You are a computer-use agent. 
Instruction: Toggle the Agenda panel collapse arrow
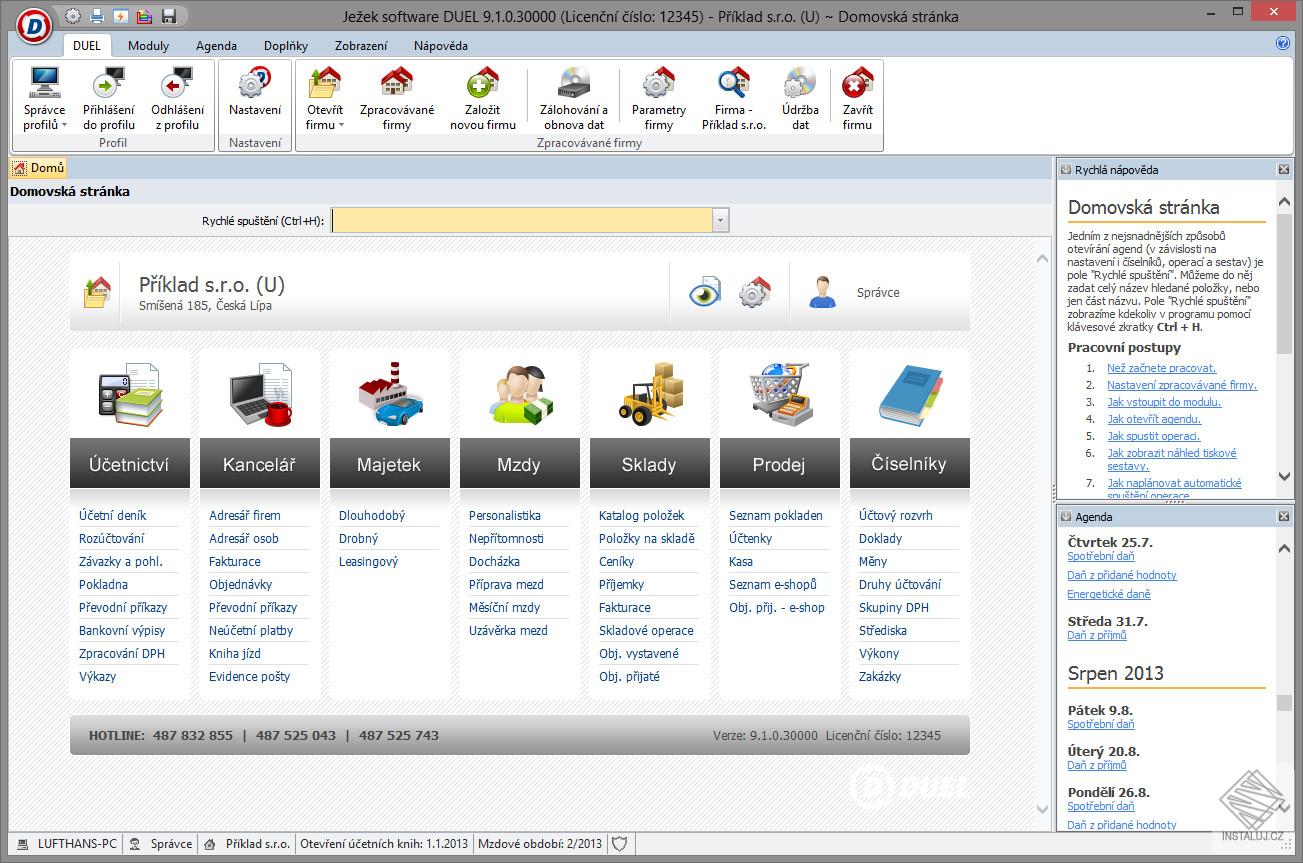pyautogui.click(x=1066, y=517)
